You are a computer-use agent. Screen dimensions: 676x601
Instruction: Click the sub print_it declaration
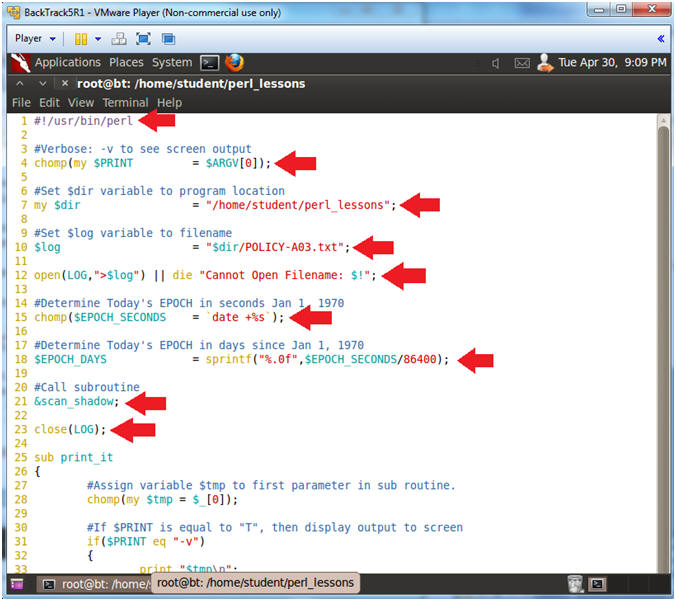pyautogui.click(x=73, y=458)
